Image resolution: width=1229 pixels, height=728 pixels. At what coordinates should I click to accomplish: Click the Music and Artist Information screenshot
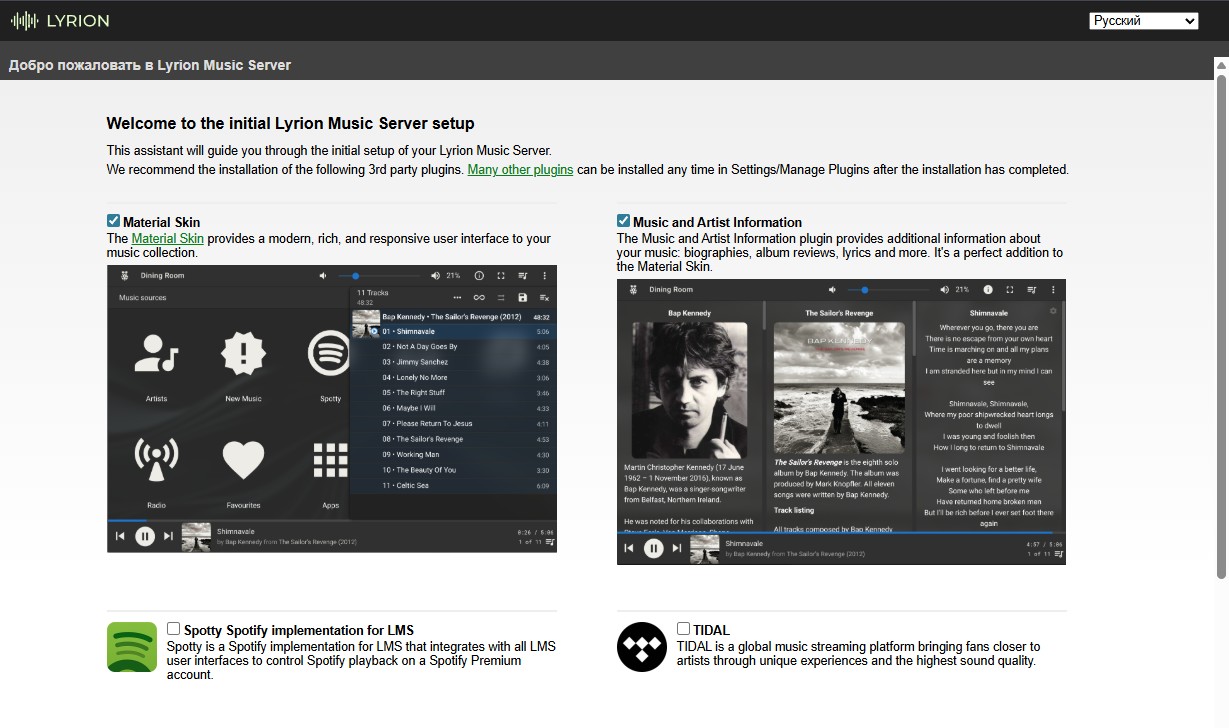[841, 422]
